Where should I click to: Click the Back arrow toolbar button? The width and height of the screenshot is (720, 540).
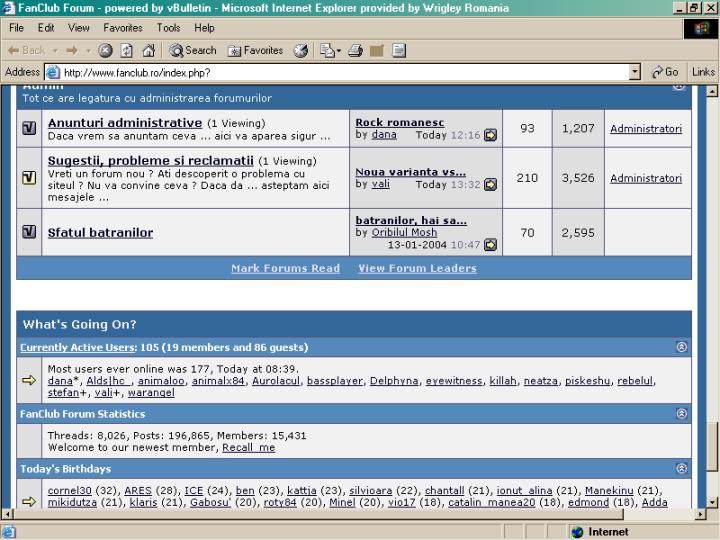click(x=26, y=51)
